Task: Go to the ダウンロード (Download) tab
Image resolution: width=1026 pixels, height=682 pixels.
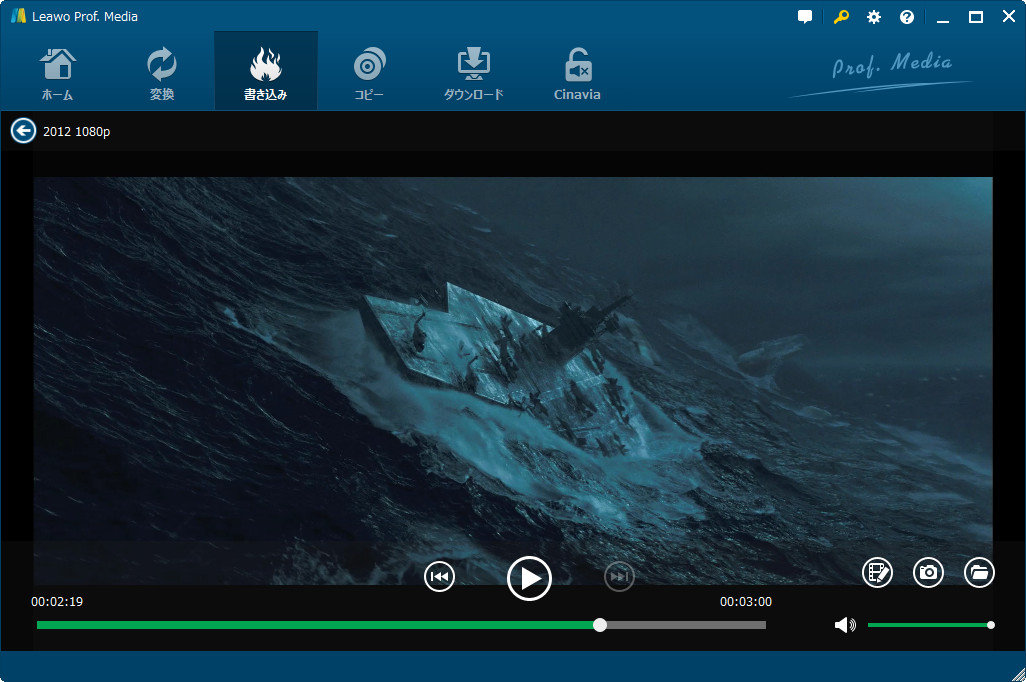Action: point(474,74)
